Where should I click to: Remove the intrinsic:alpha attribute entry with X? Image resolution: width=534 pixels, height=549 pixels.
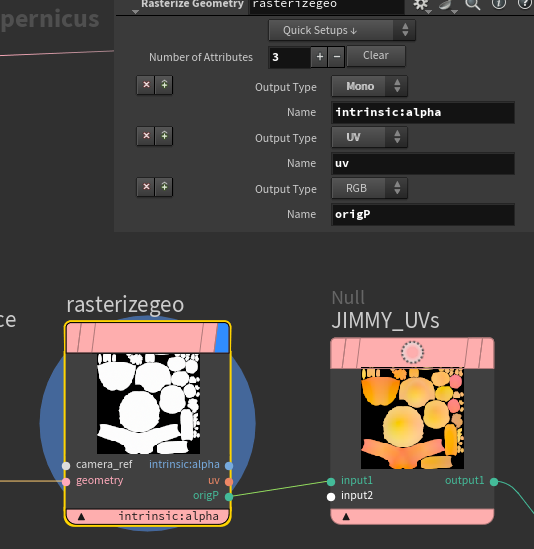[146, 85]
